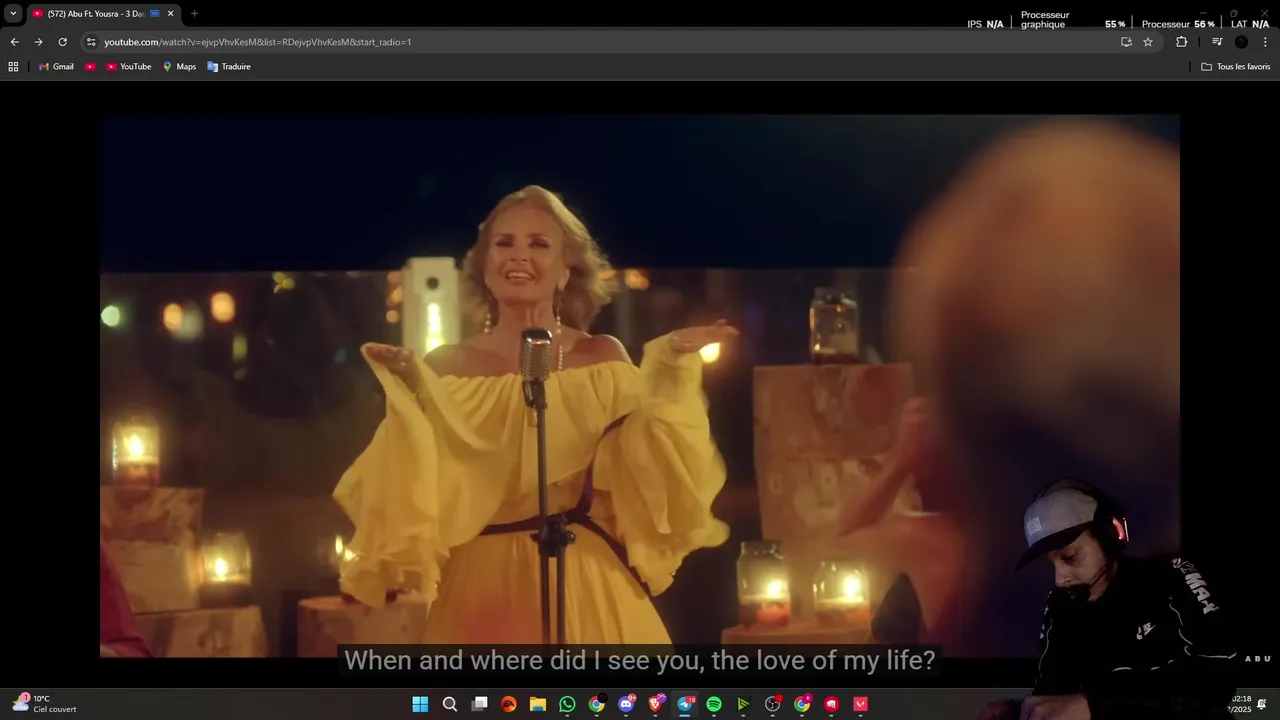The width and height of the screenshot is (1280, 720).
Task: Pause the video by clicking the player
Action: (640, 385)
